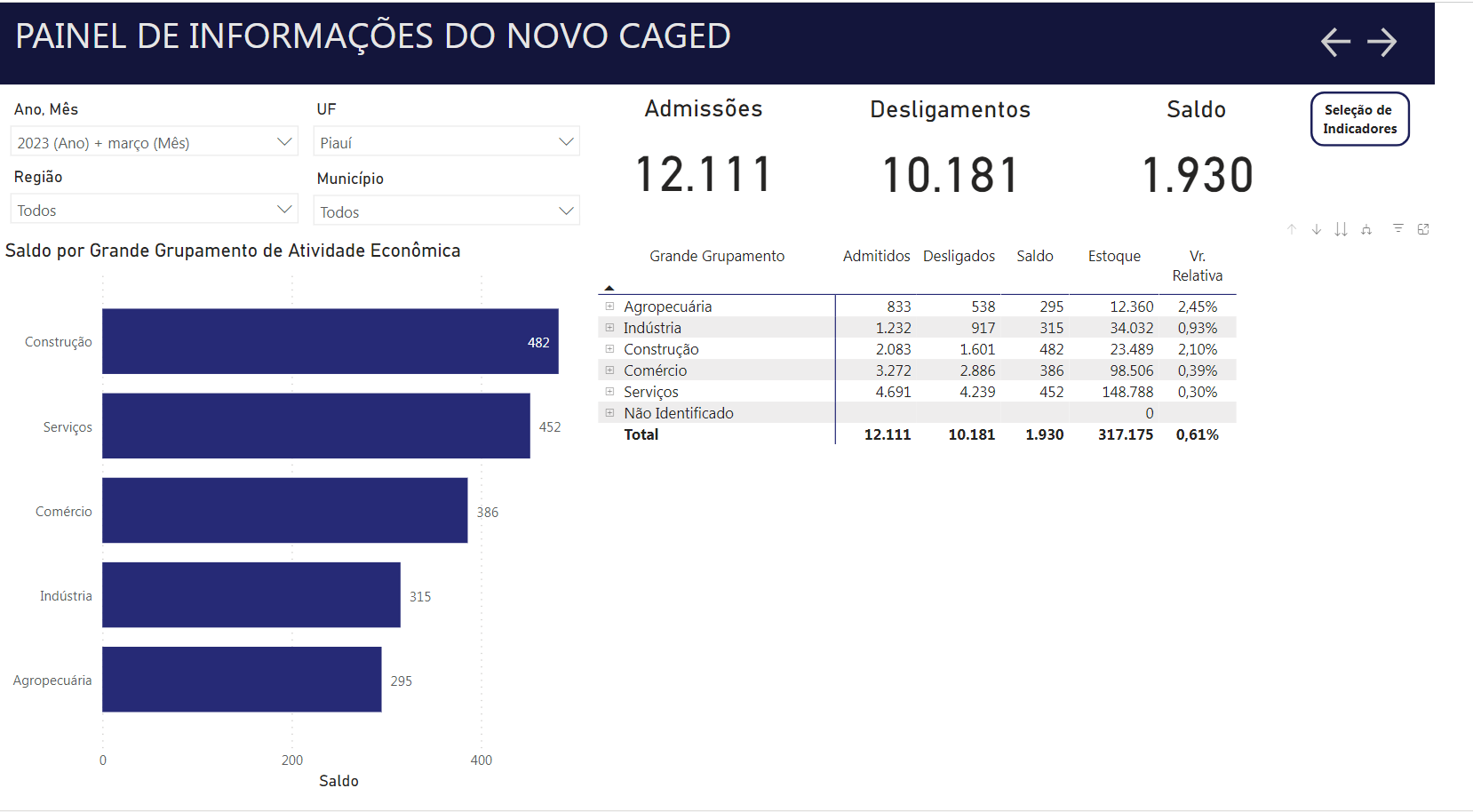Sort by Saldo column header in table
The width and height of the screenshot is (1473, 812).
click(1035, 256)
